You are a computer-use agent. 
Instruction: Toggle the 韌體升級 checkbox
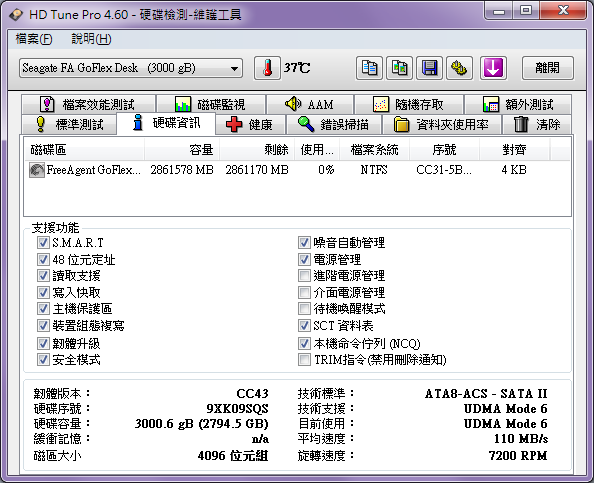click(x=43, y=344)
